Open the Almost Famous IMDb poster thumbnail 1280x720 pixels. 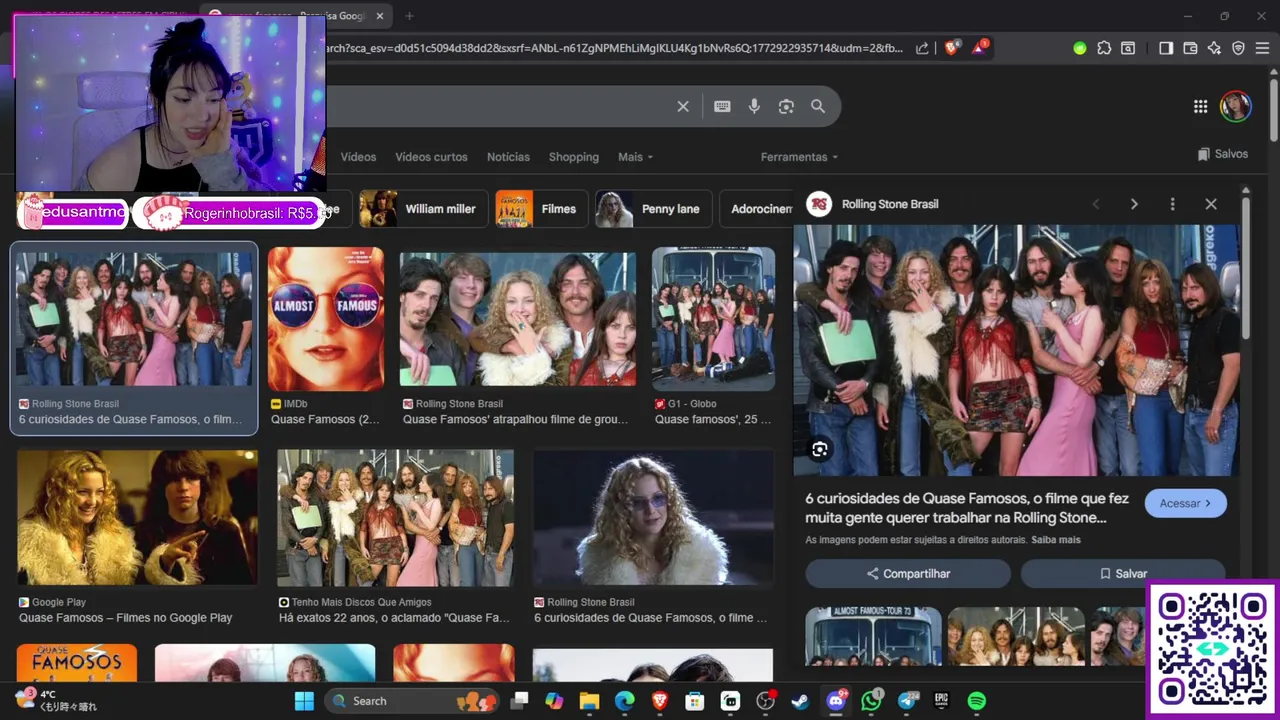click(x=326, y=319)
